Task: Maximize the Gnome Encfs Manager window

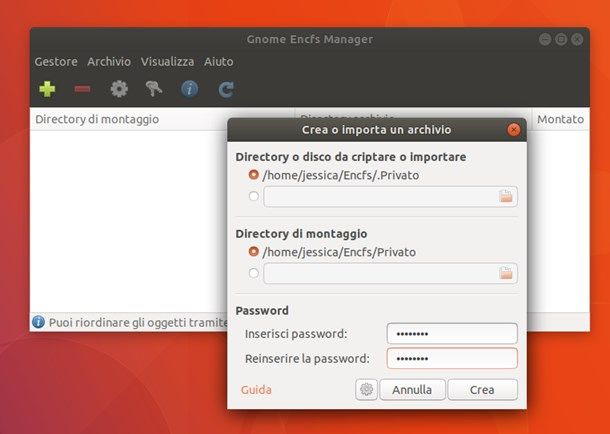Action: pos(561,39)
